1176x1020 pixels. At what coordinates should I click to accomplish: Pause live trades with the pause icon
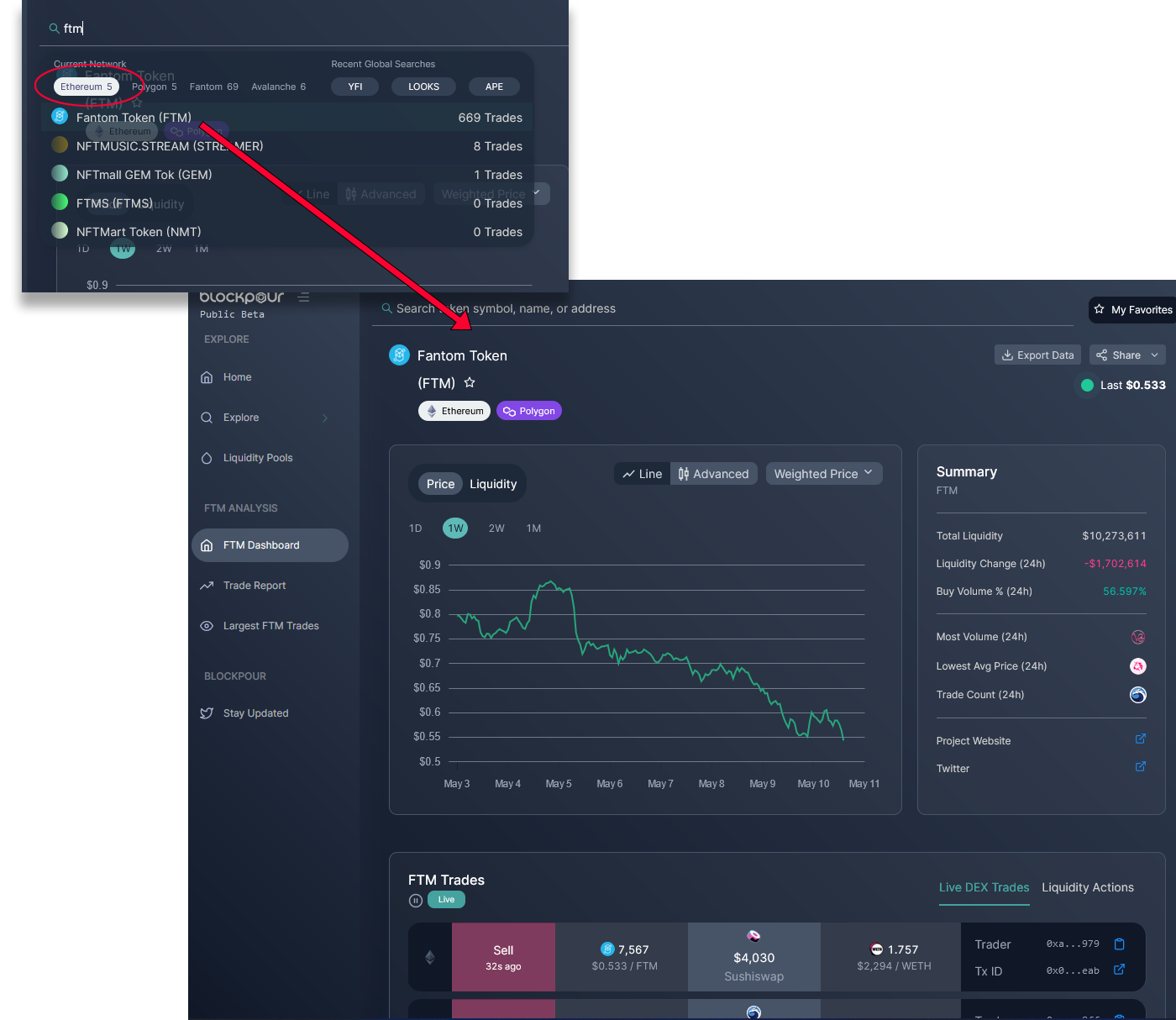tap(416, 901)
